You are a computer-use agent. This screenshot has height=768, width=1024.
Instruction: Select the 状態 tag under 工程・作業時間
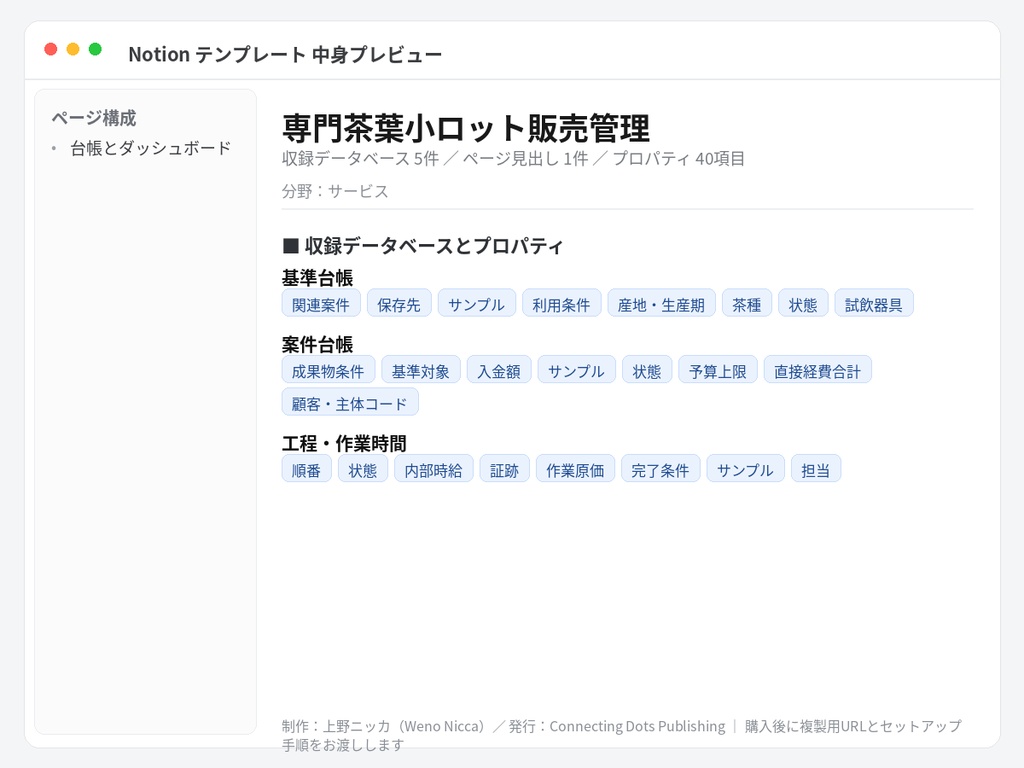363,470
